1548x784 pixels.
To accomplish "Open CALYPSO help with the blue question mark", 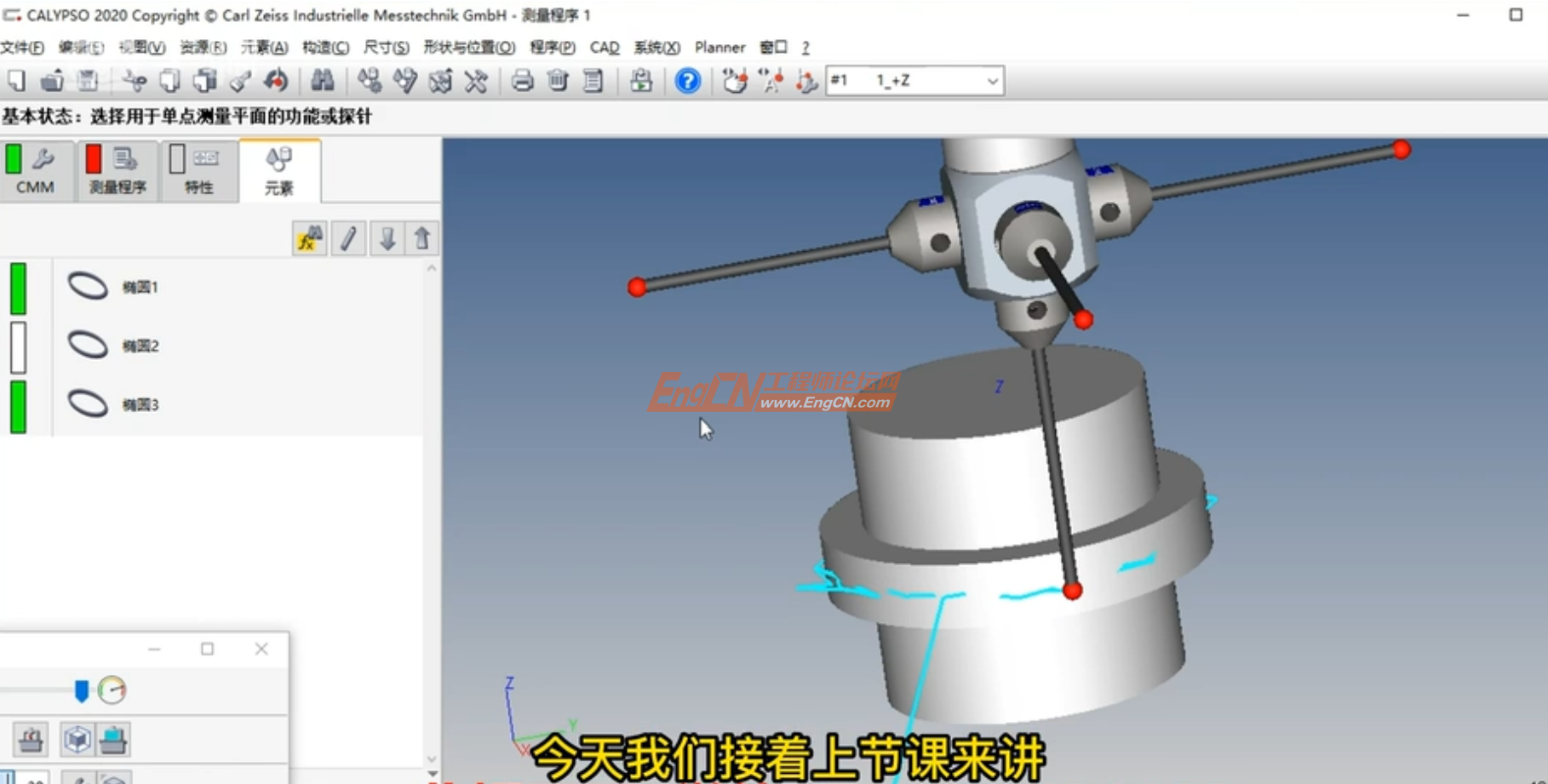I will point(686,81).
